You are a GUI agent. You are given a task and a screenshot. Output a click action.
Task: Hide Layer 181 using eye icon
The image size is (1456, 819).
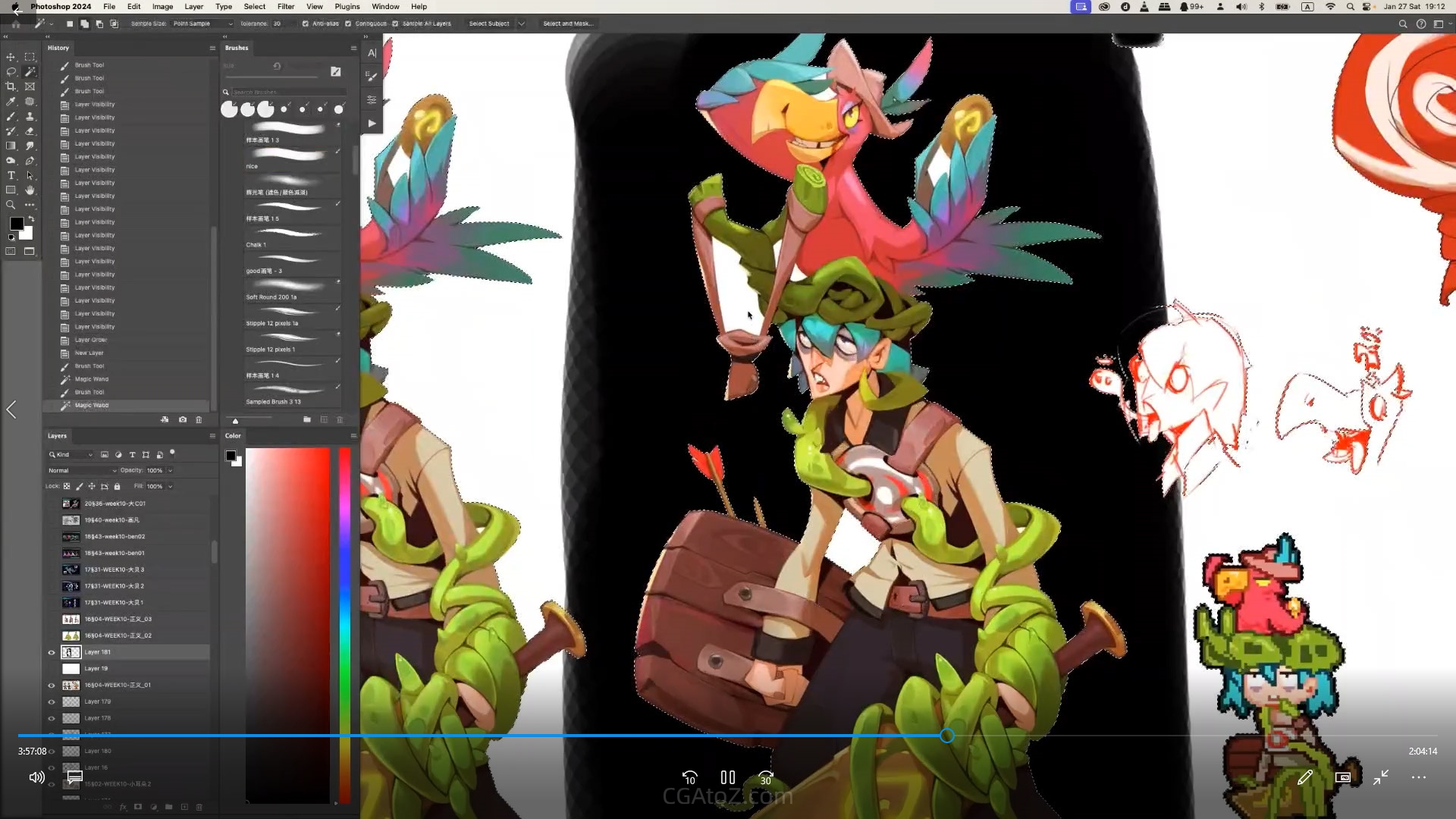(x=52, y=652)
